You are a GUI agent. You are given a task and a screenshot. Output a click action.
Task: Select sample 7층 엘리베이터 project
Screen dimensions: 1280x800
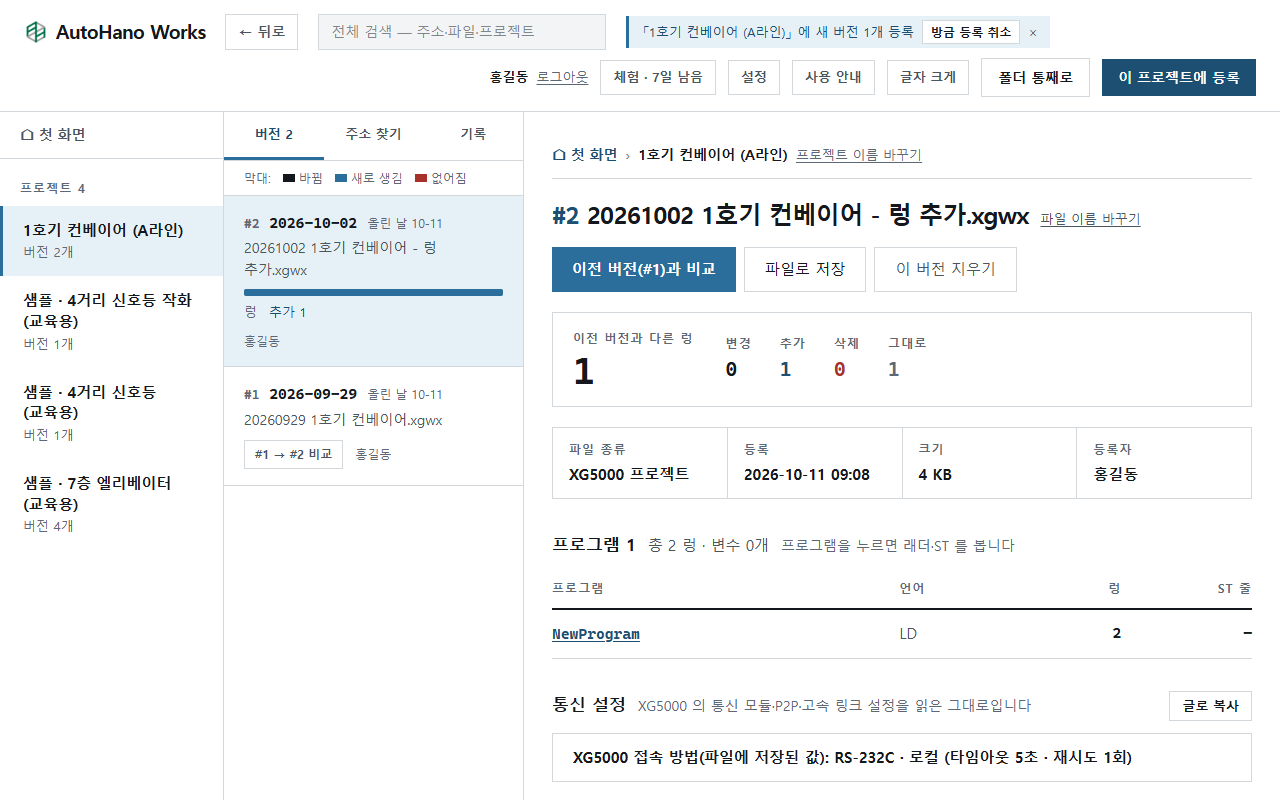(x=111, y=503)
